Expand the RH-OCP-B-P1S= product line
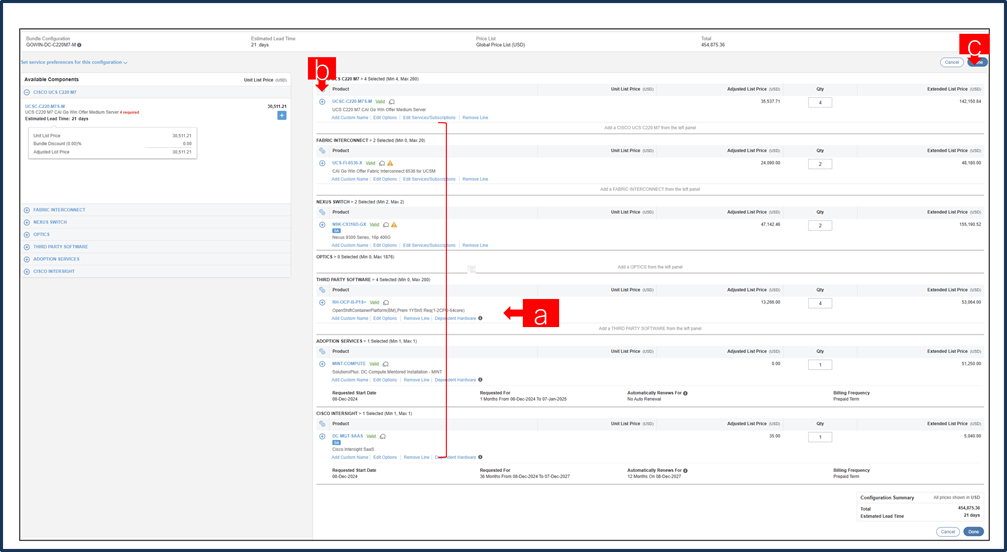The width and height of the screenshot is (1007, 552). pos(322,302)
